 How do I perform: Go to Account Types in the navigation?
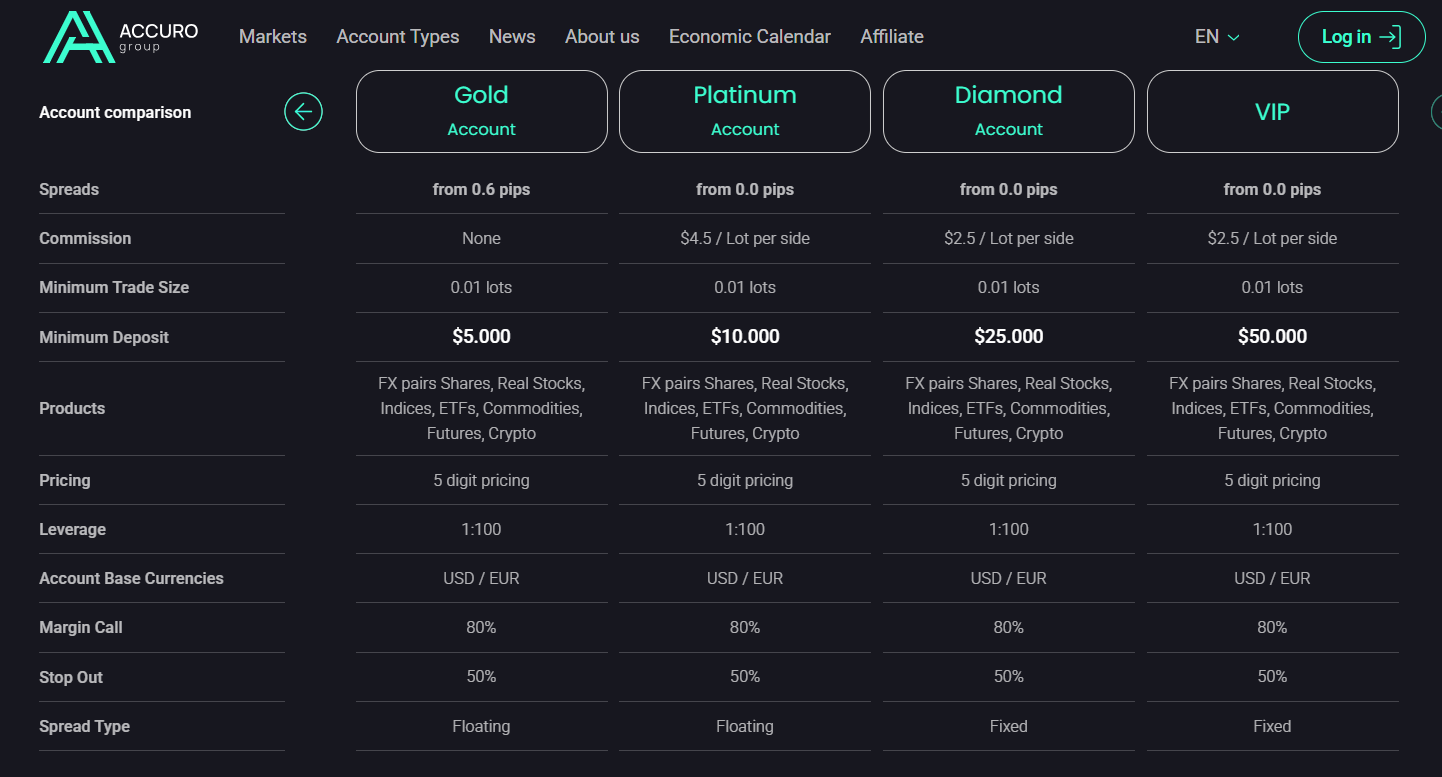(398, 37)
